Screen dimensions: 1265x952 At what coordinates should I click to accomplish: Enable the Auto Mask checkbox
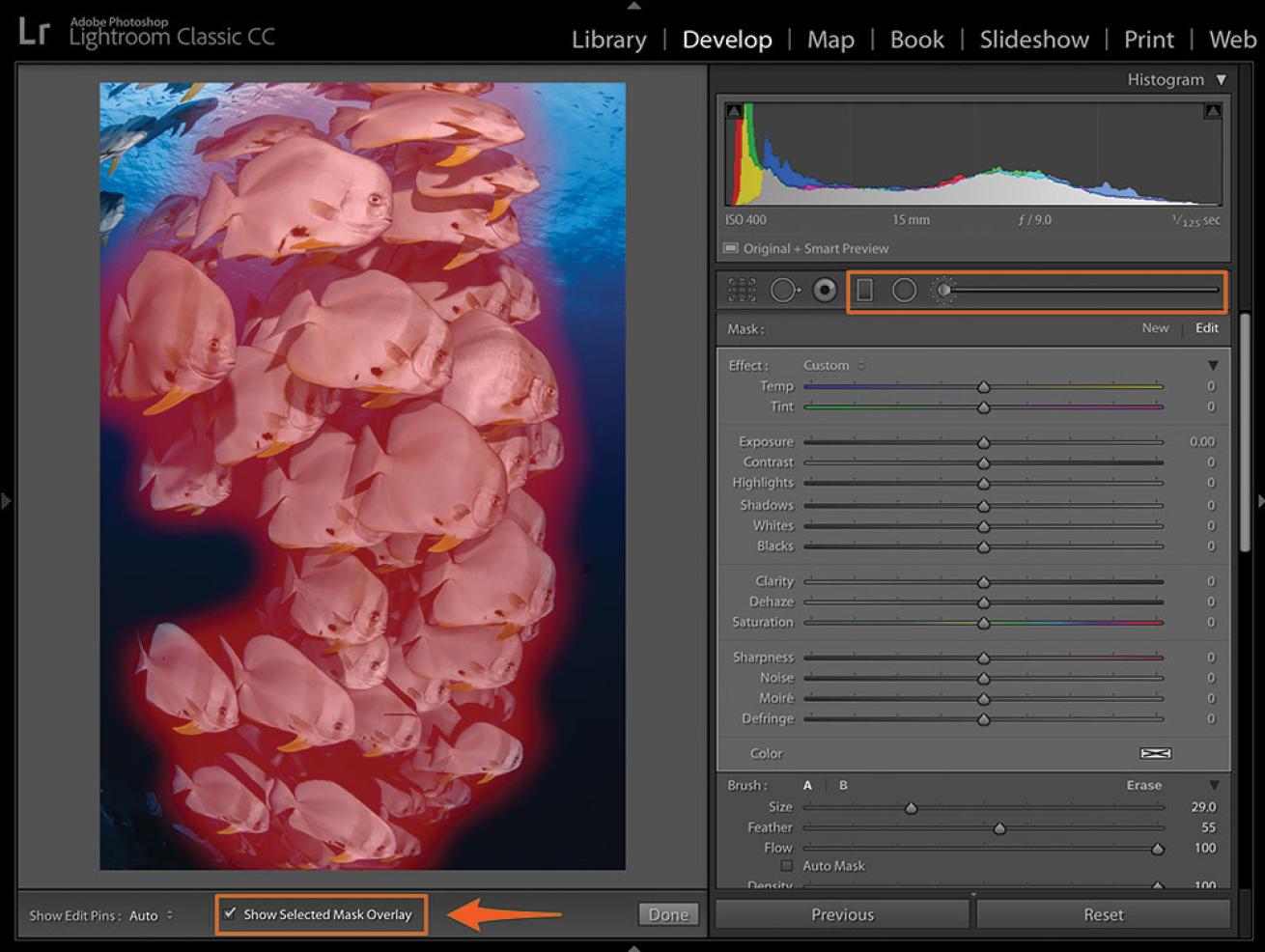coord(787,866)
